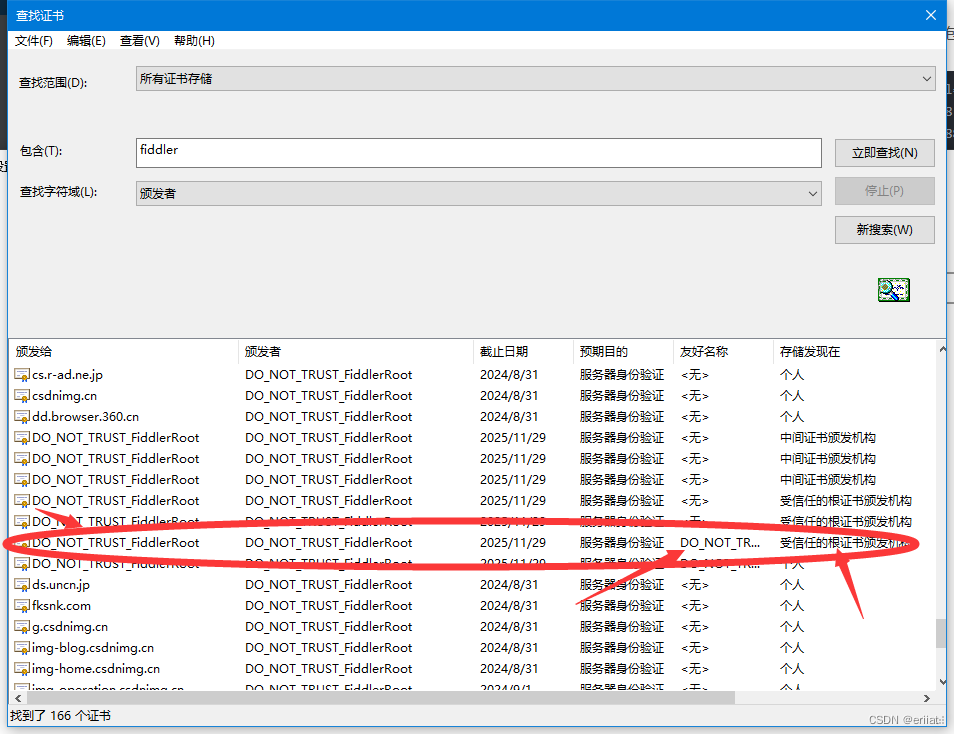954x734 pixels.
Task: Sort by the 友好名称 column header
Action: pos(723,352)
